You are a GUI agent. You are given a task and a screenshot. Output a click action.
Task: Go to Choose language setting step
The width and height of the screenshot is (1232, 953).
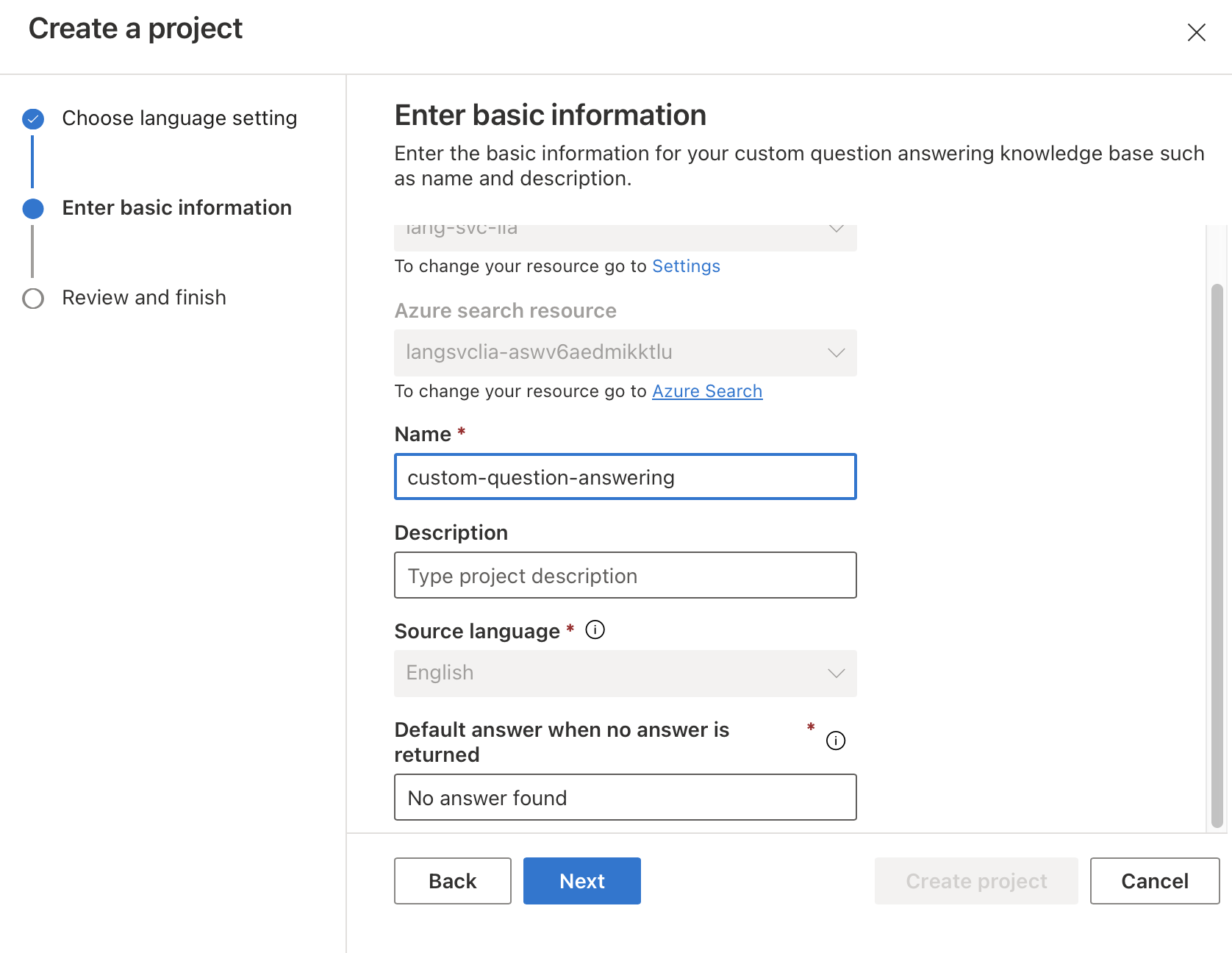pos(179,118)
